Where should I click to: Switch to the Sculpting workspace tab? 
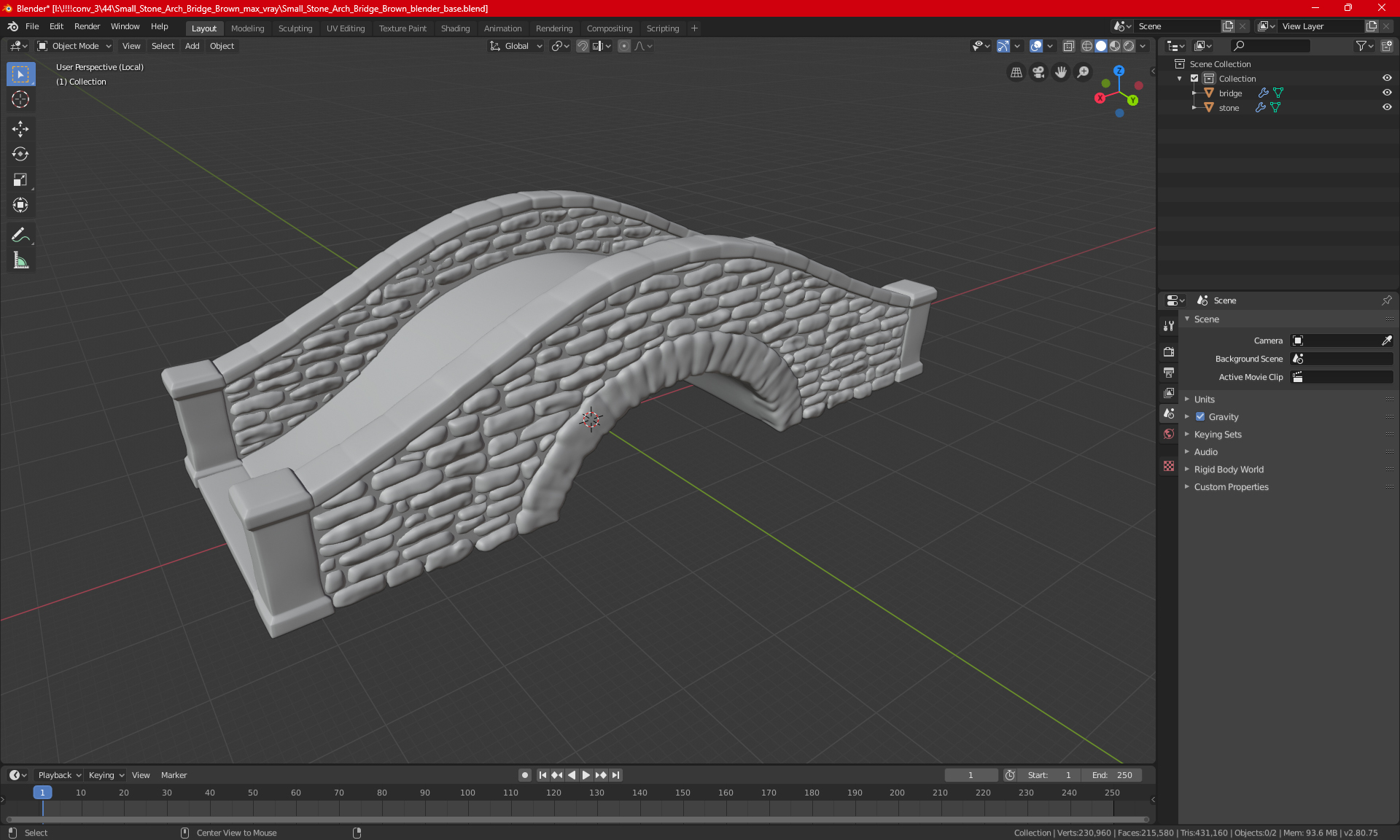[295, 28]
